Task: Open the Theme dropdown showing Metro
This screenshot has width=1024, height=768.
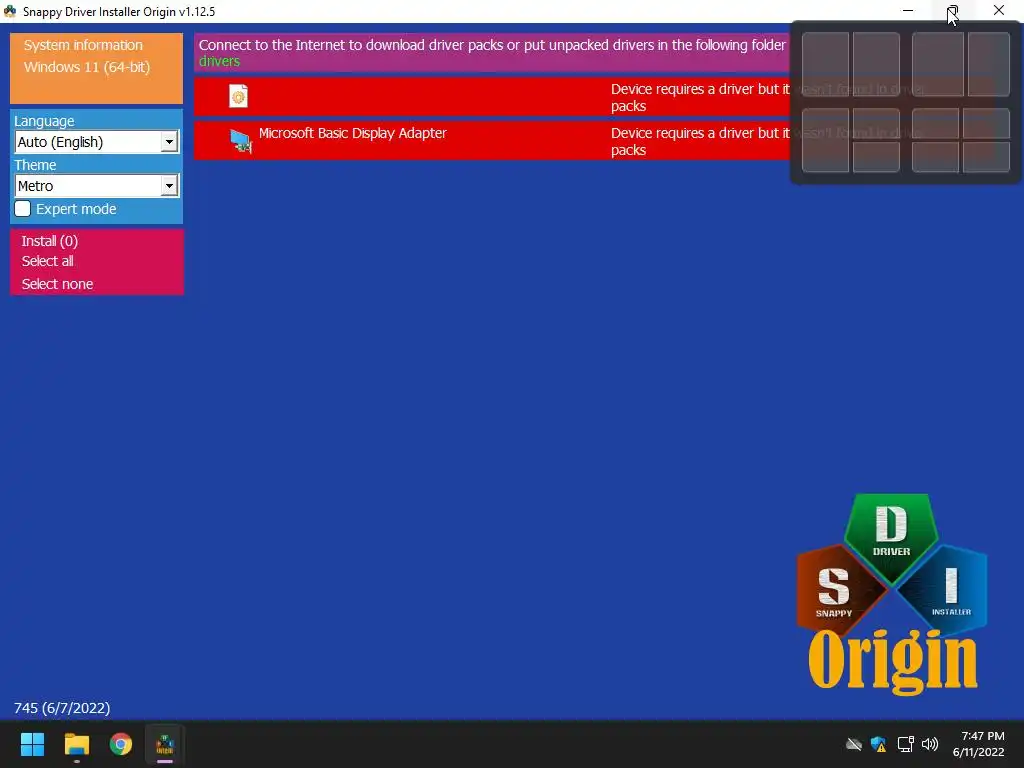Action: pyautogui.click(x=97, y=185)
